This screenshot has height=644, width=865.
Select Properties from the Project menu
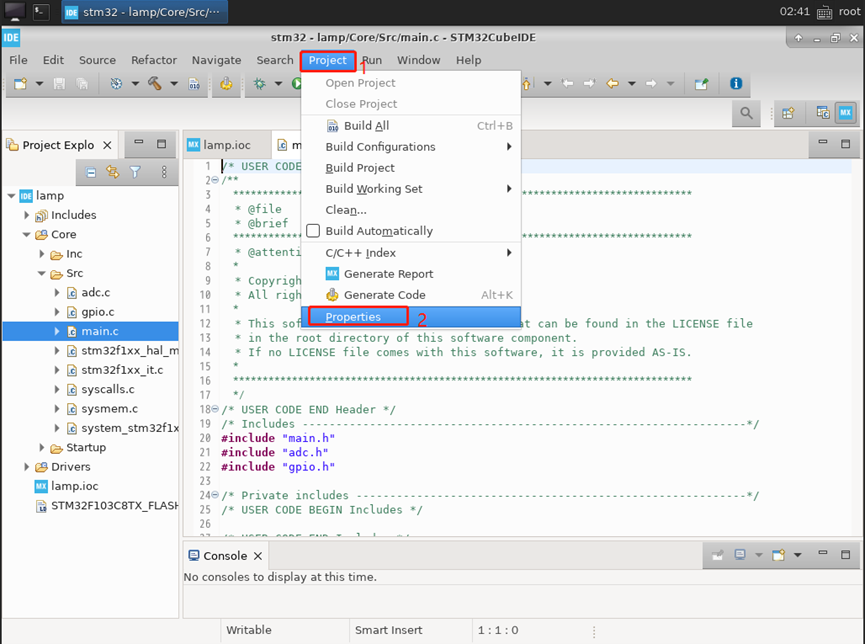coord(353,317)
